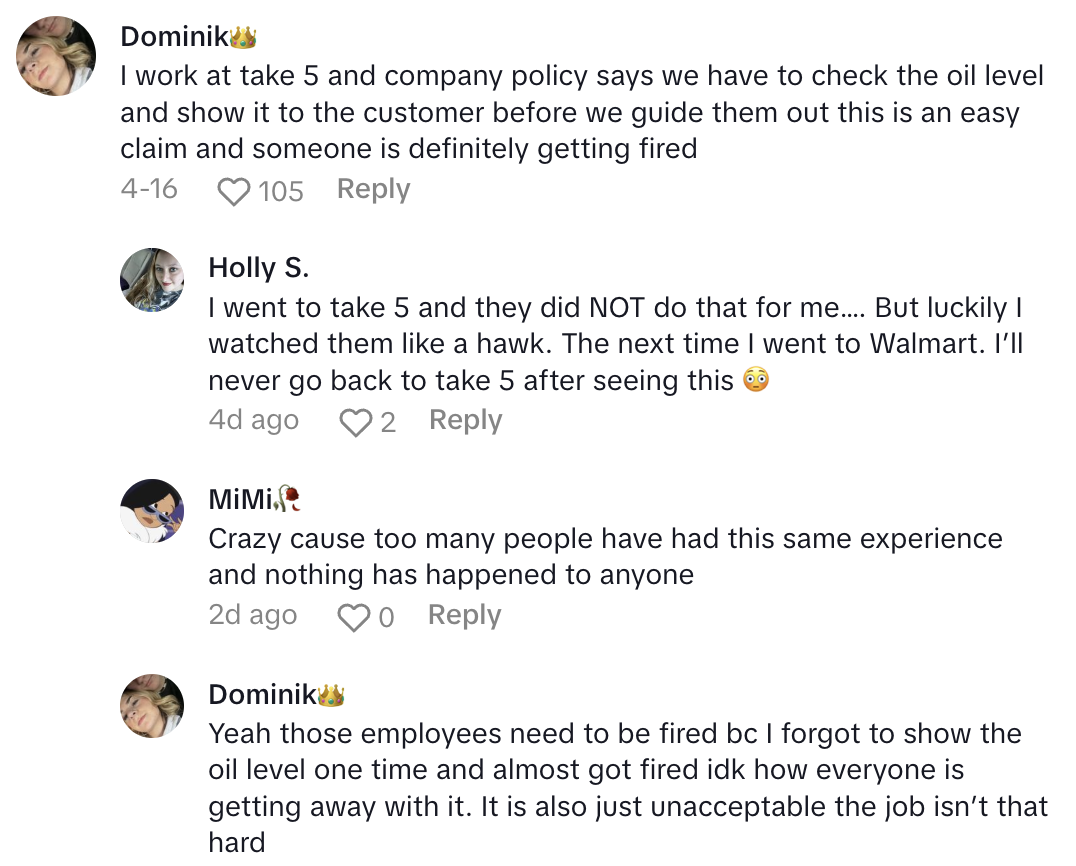The image size is (1076, 866).
Task: Open Dominik's avatar beside the 105-like comment
Action: pyautogui.click(x=57, y=56)
